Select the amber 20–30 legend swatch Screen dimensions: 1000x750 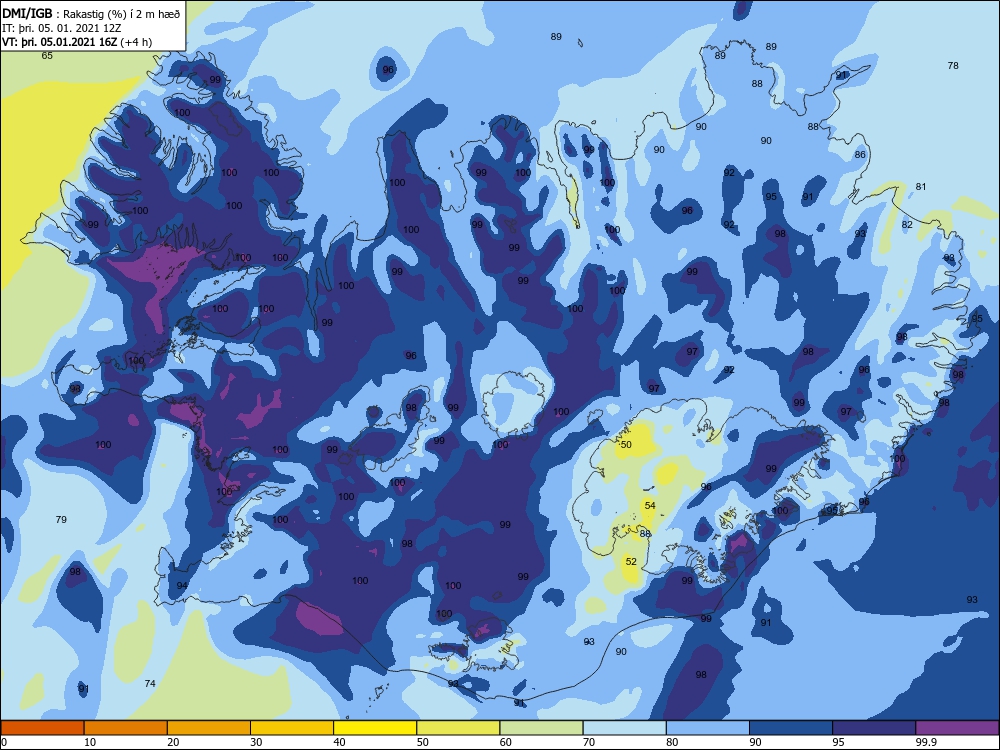pyautogui.click(x=209, y=728)
